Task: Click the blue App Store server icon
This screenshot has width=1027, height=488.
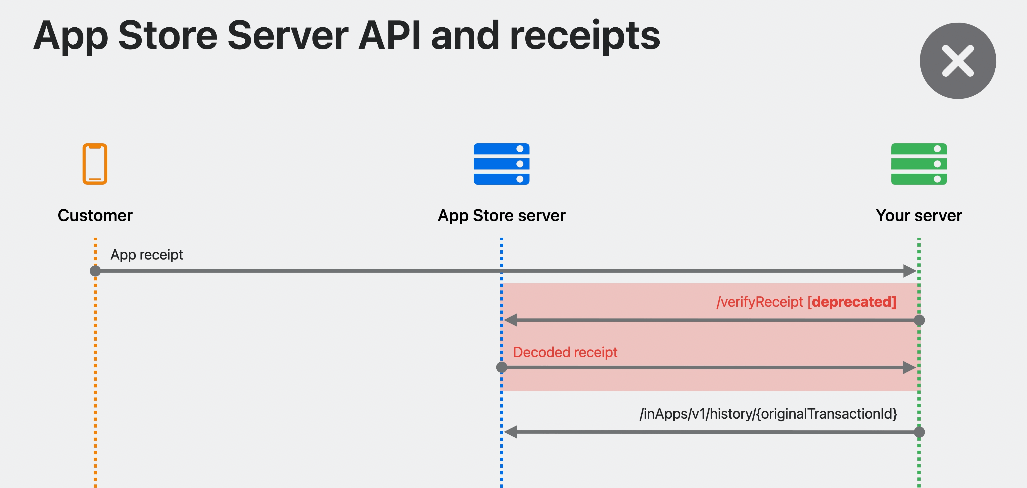Action: point(502,164)
